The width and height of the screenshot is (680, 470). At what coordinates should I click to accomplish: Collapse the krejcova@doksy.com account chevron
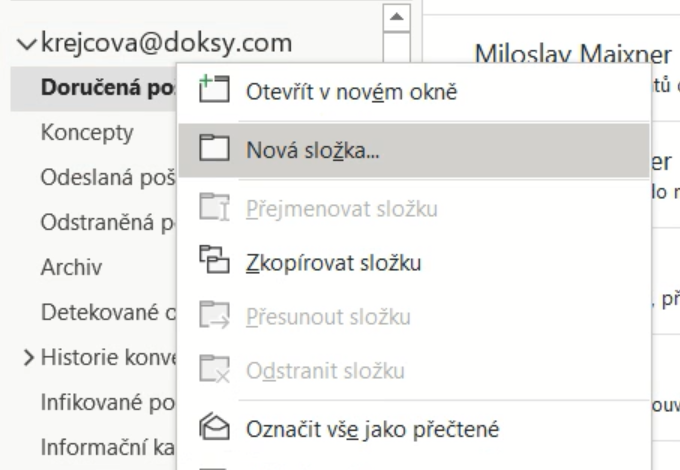[25, 44]
